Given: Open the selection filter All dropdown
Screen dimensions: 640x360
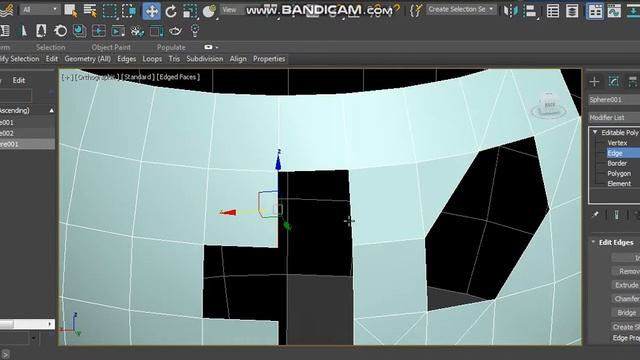Looking at the screenshot, I should [40, 9].
